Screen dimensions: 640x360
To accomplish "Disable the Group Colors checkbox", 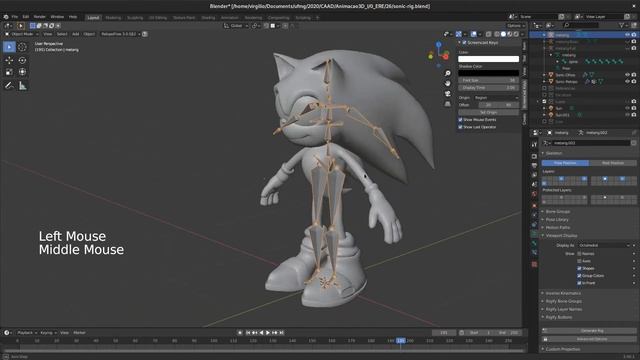I will coord(579,276).
